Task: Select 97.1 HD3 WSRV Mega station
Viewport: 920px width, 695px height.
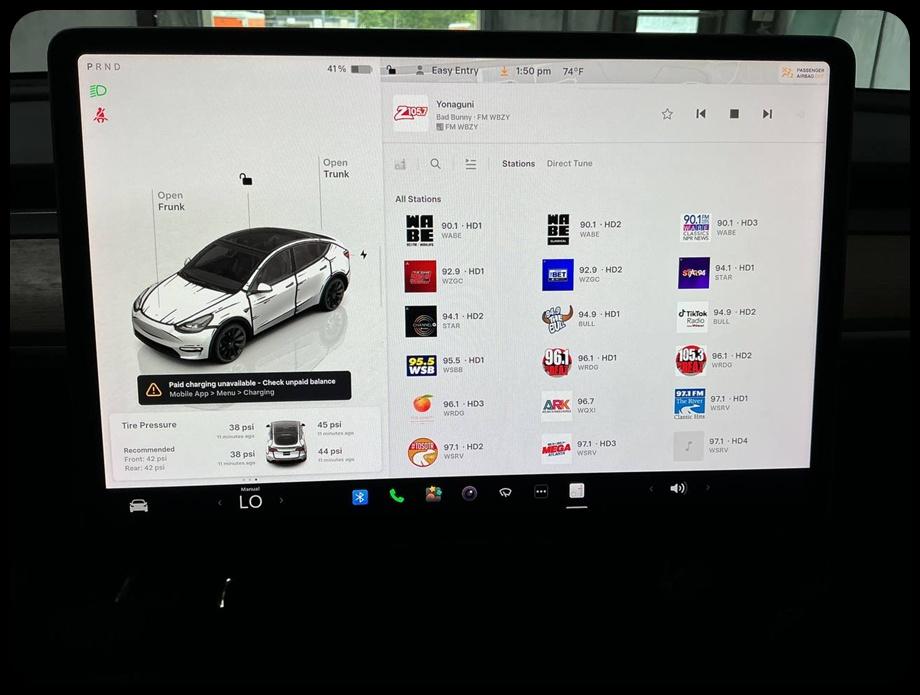Action: pyautogui.click(x=579, y=449)
